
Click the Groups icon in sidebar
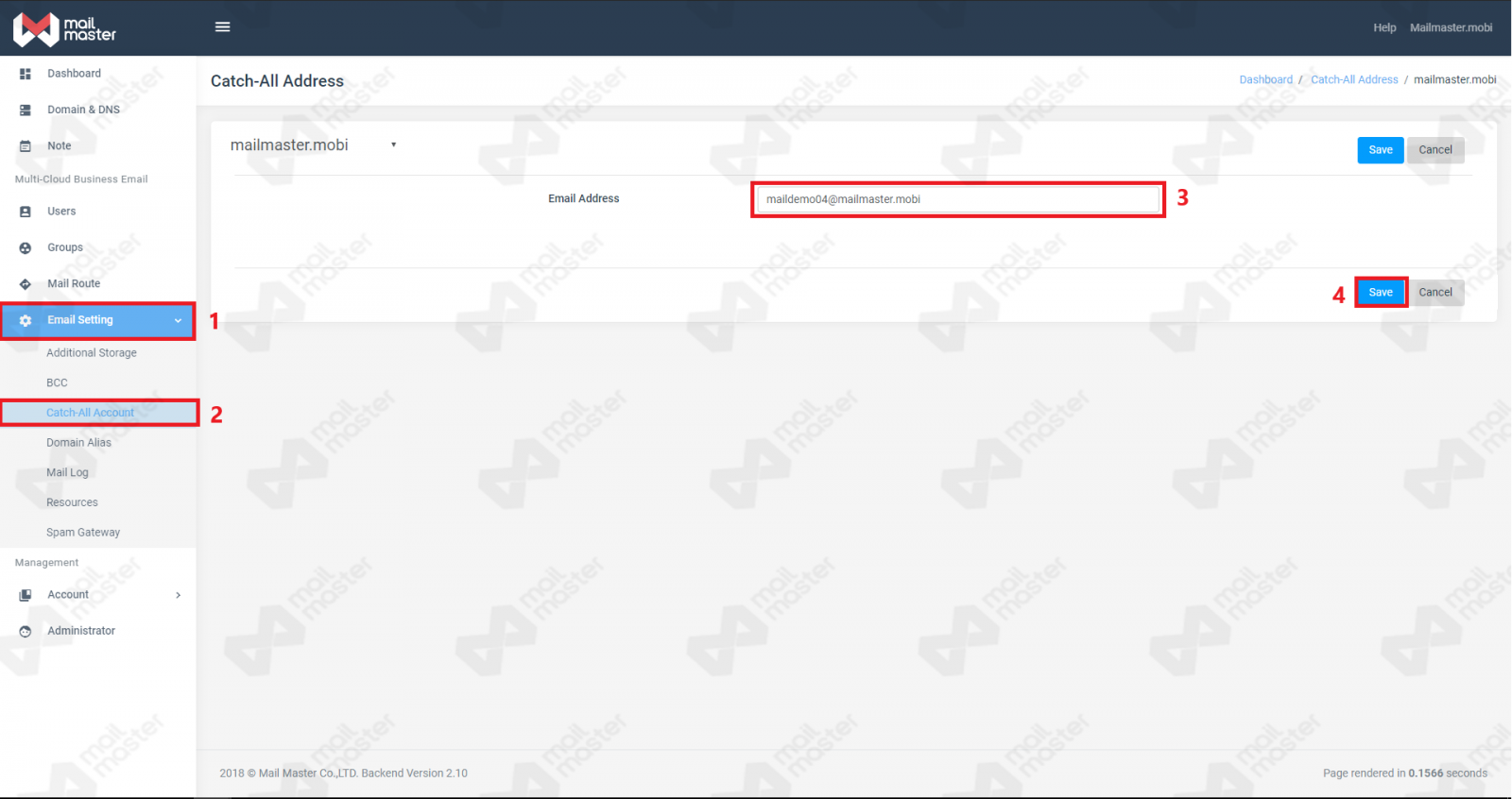pyautogui.click(x=26, y=247)
